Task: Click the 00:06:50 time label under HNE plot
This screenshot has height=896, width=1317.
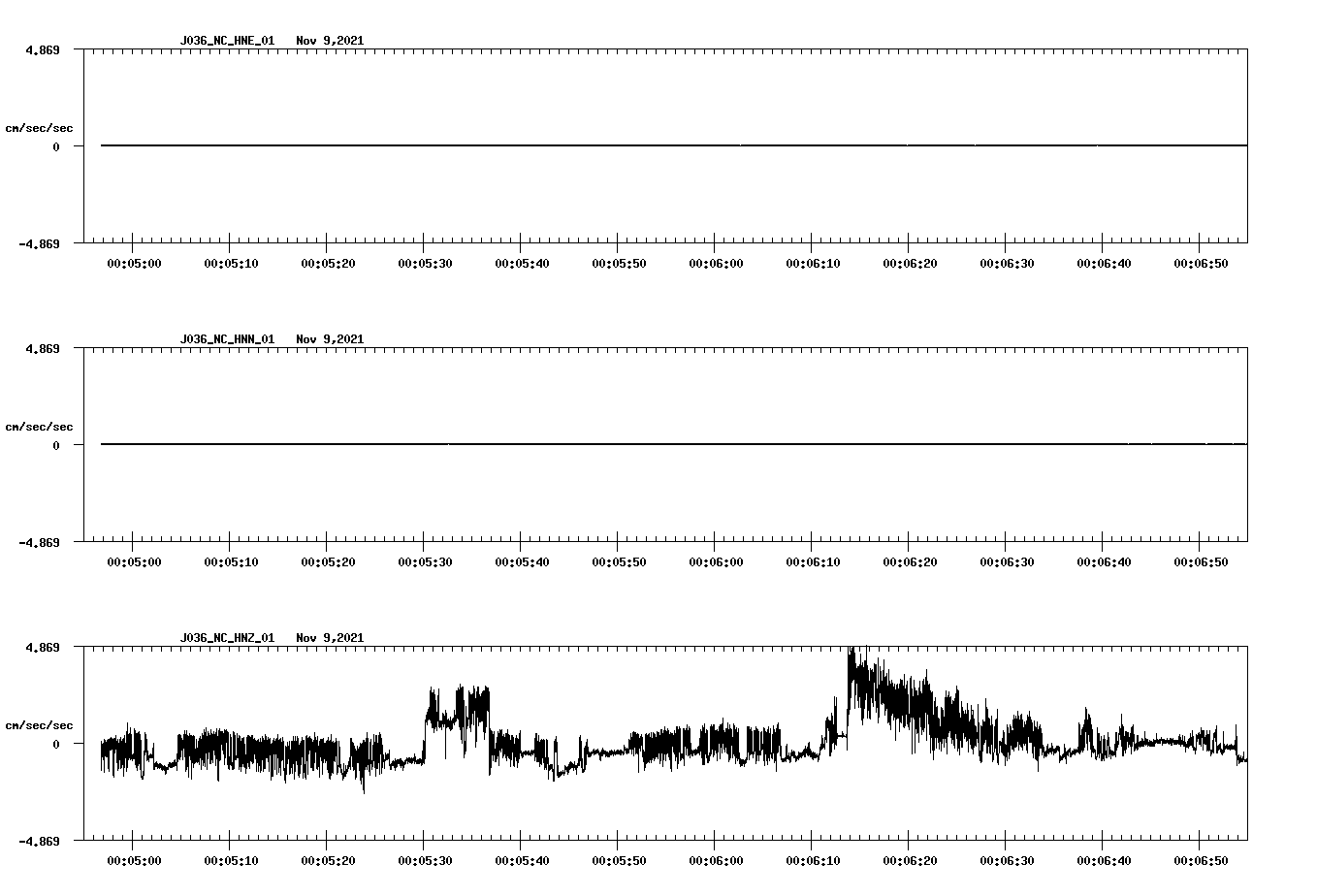Action: click(x=1201, y=264)
